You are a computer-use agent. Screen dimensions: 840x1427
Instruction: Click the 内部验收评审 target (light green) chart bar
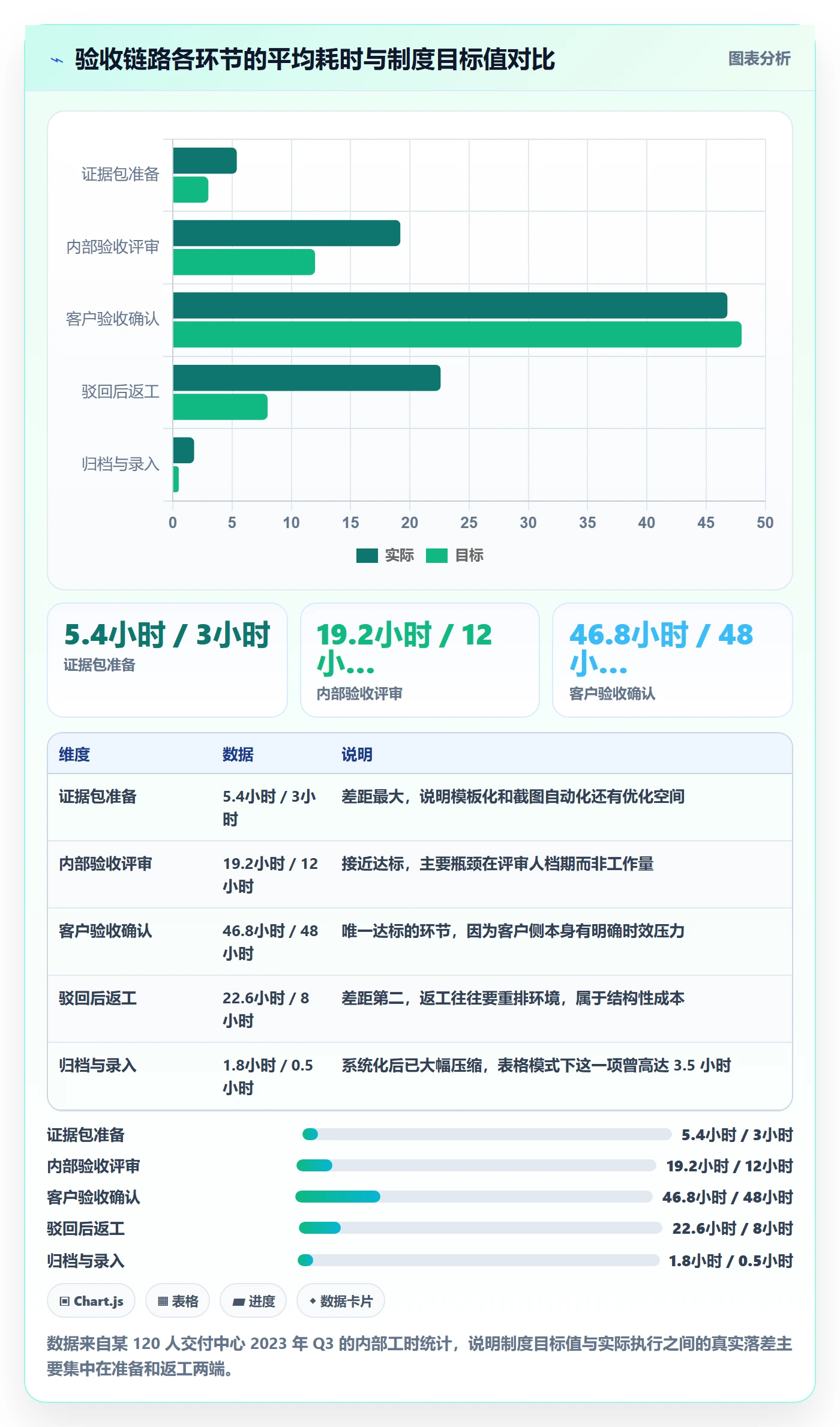(244, 262)
